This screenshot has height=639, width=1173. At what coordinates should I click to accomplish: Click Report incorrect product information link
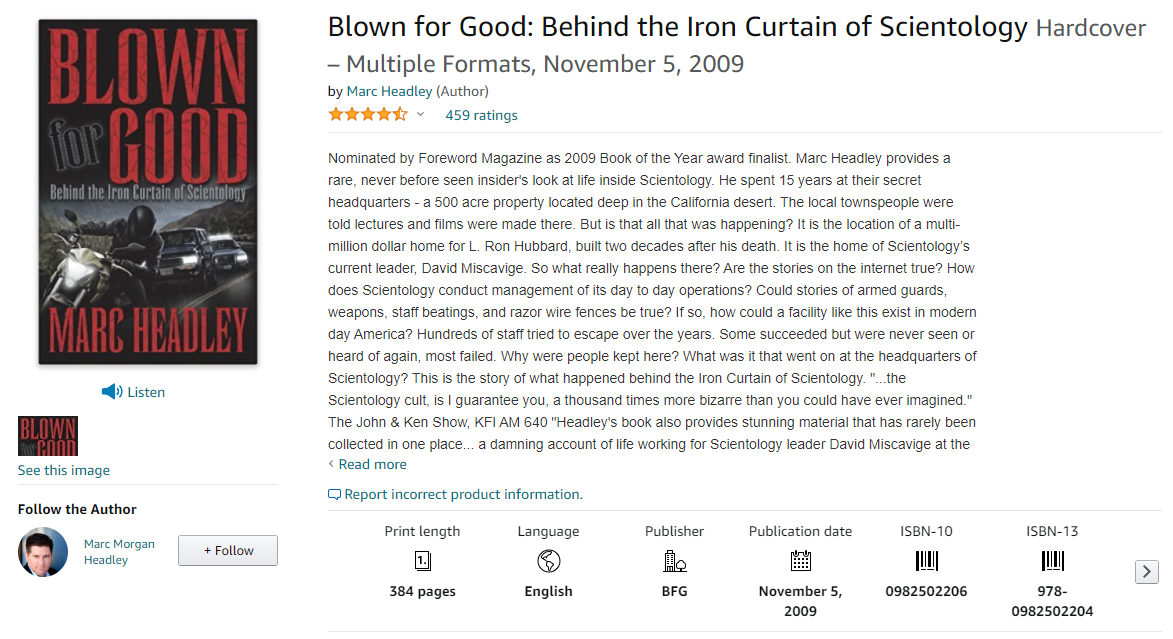pyautogui.click(x=463, y=495)
